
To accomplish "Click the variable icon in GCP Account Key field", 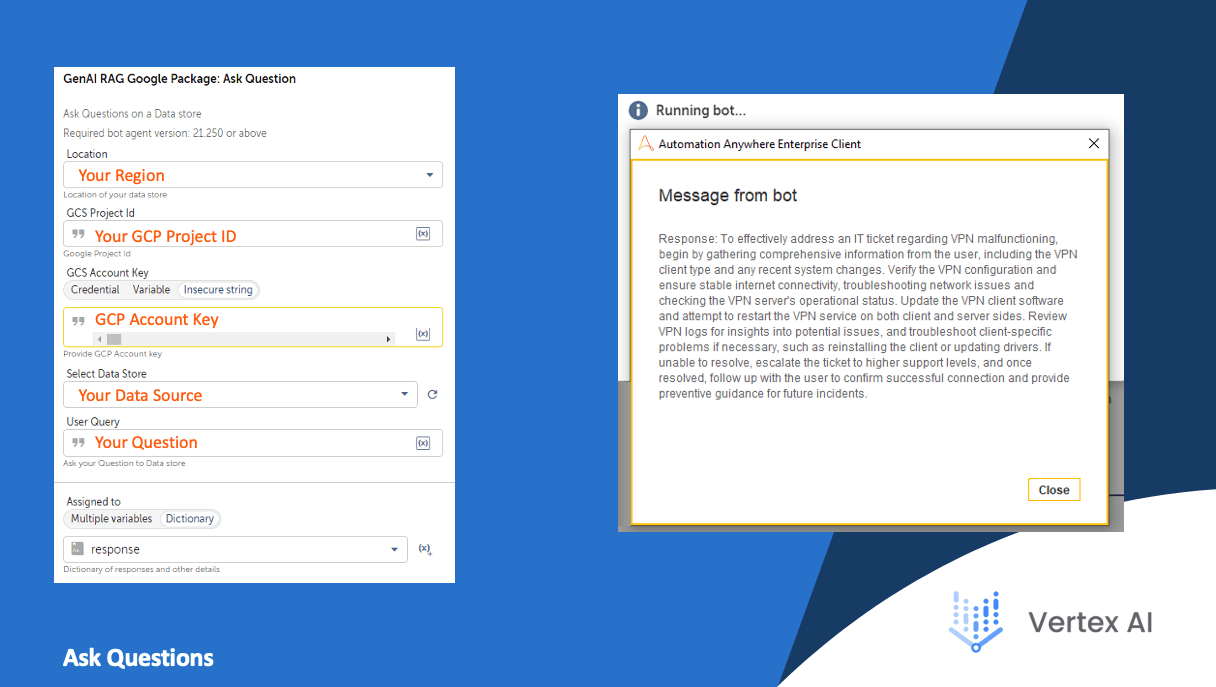I will [423, 334].
